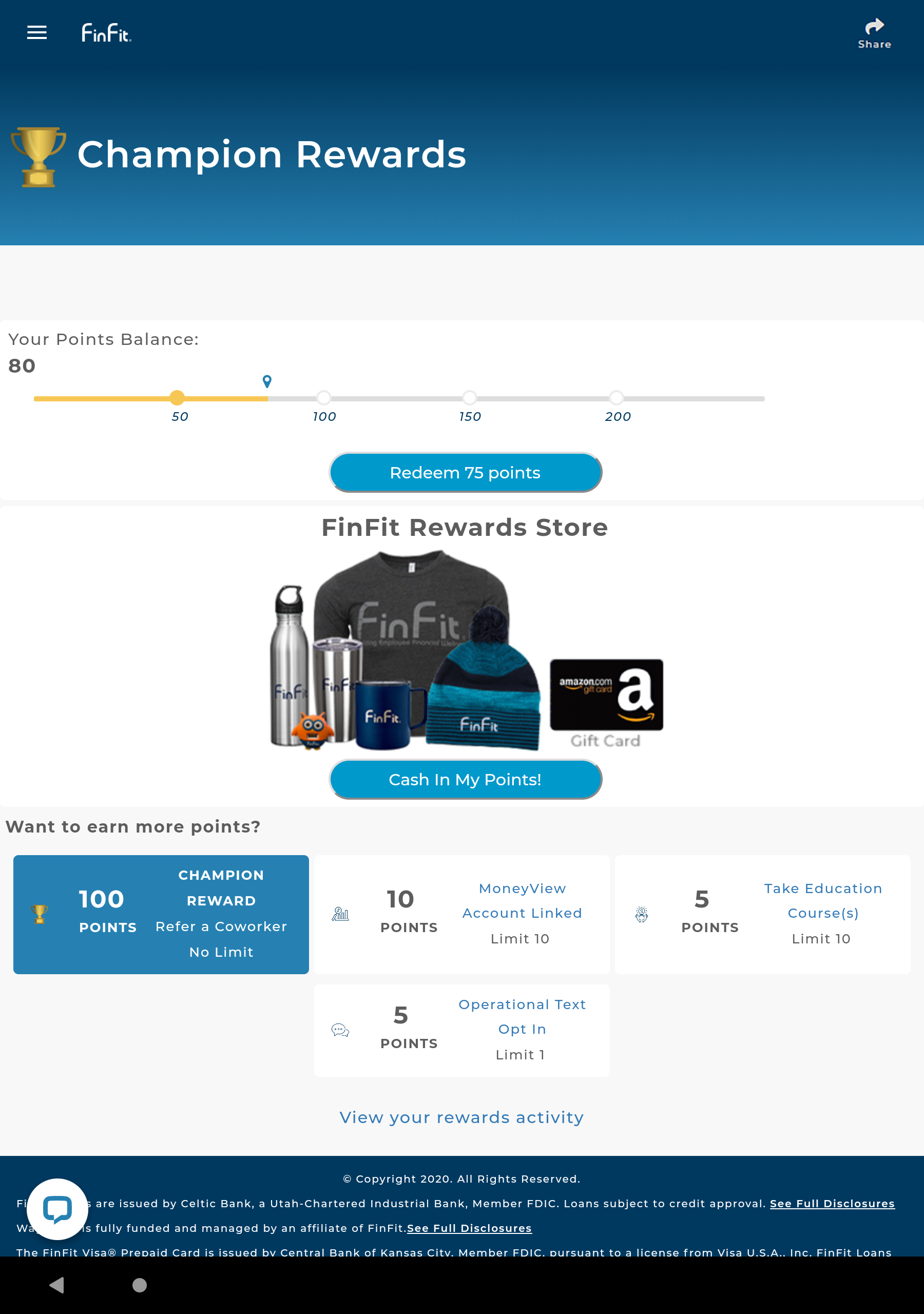The width and height of the screenshot is (924, 1314).
Task: Open Take Education Course(s) link
Action: (823, 901)
